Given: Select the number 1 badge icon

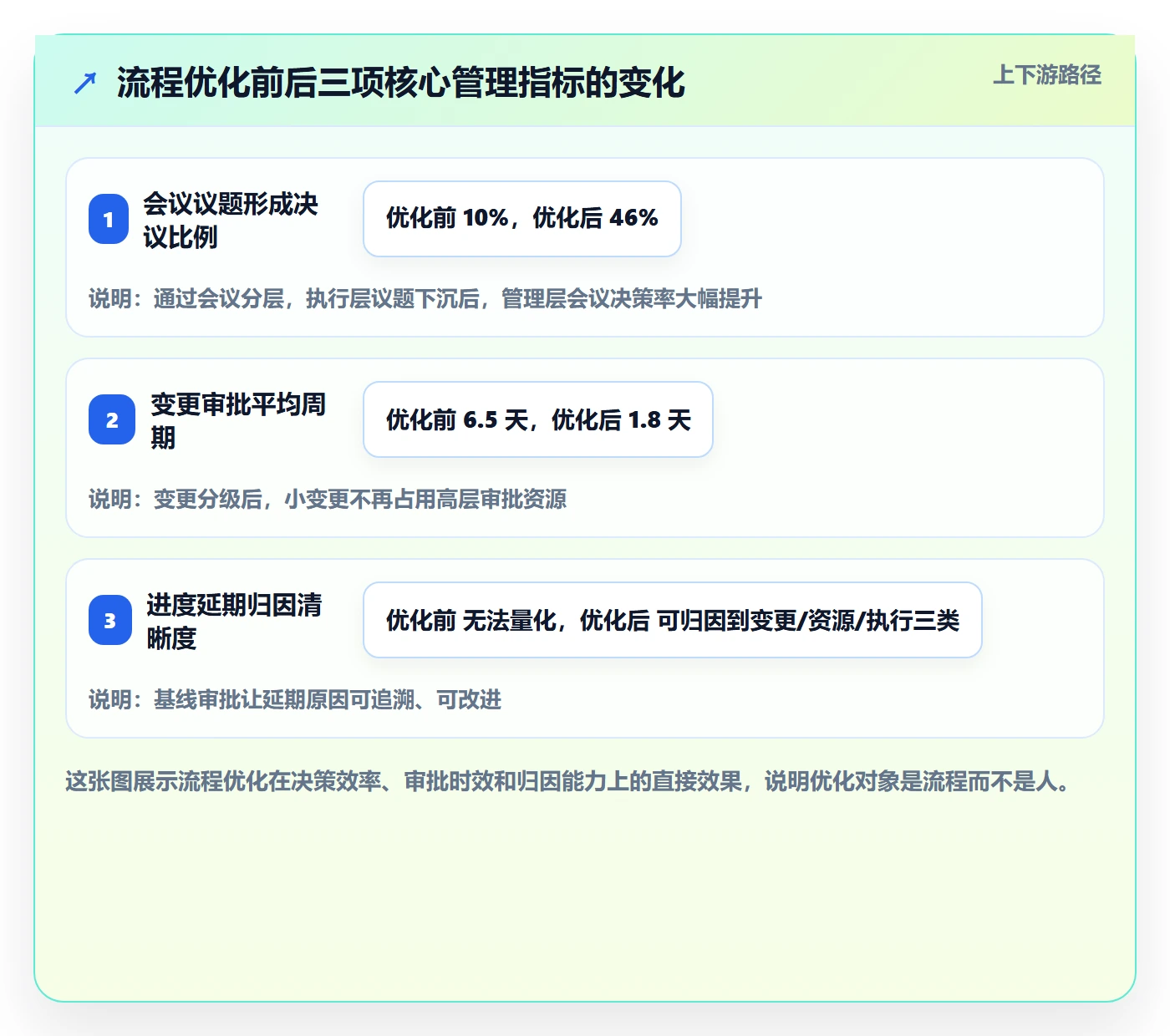Looking at the screenshot, I should 109,219.
